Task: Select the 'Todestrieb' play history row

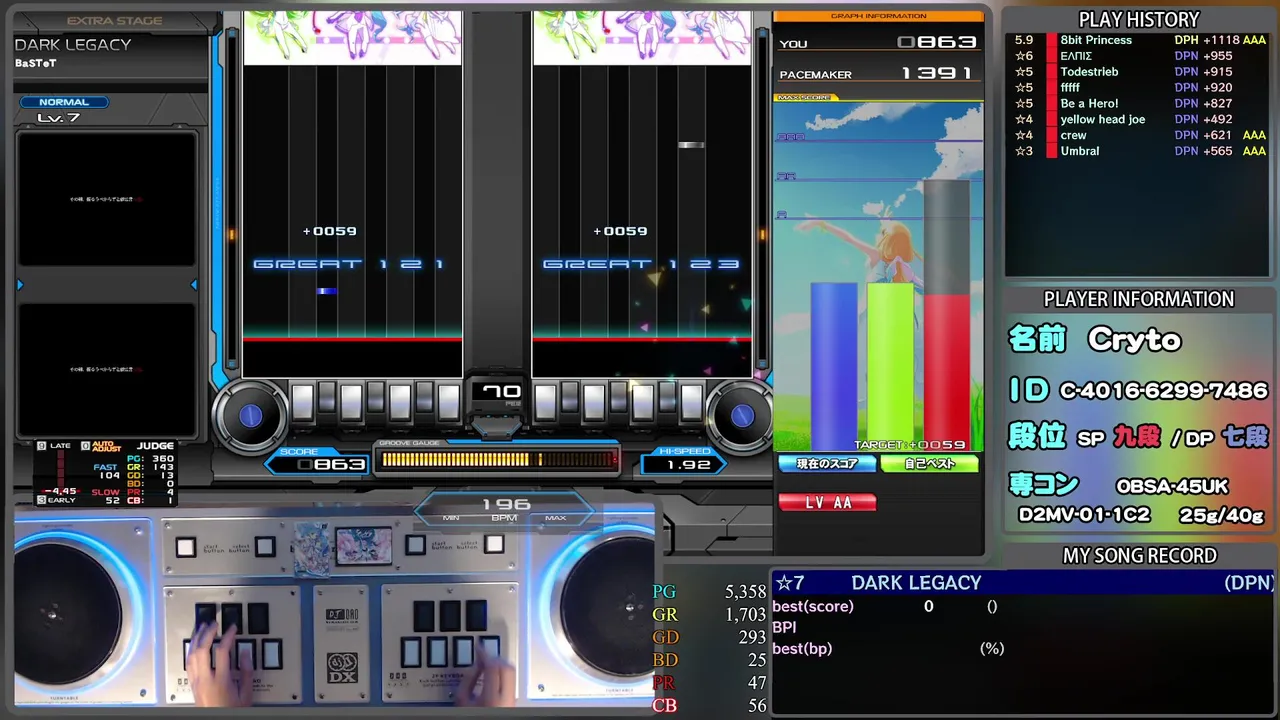Action: click(x=1139, y=72)
